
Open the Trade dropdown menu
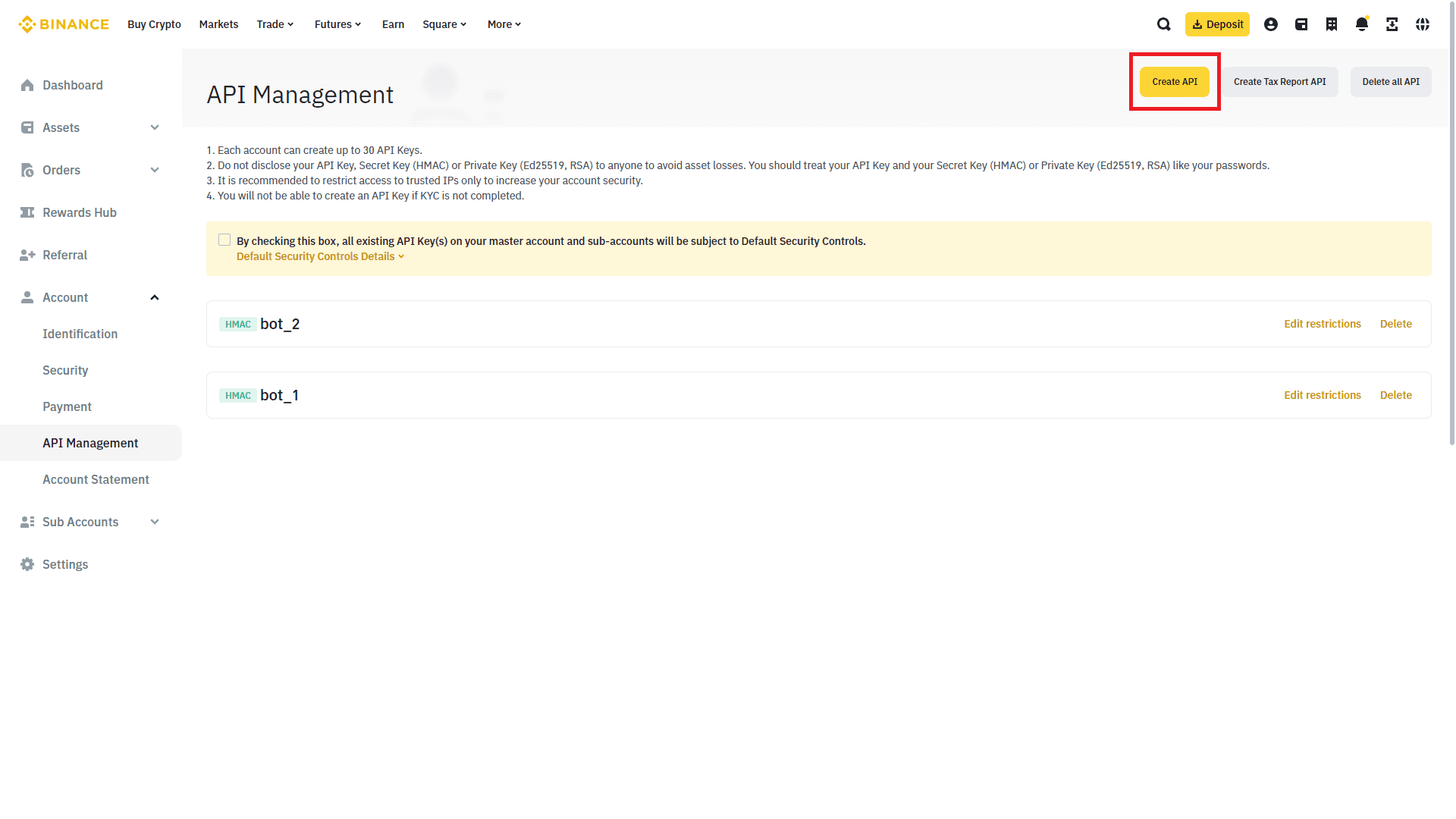275,24
